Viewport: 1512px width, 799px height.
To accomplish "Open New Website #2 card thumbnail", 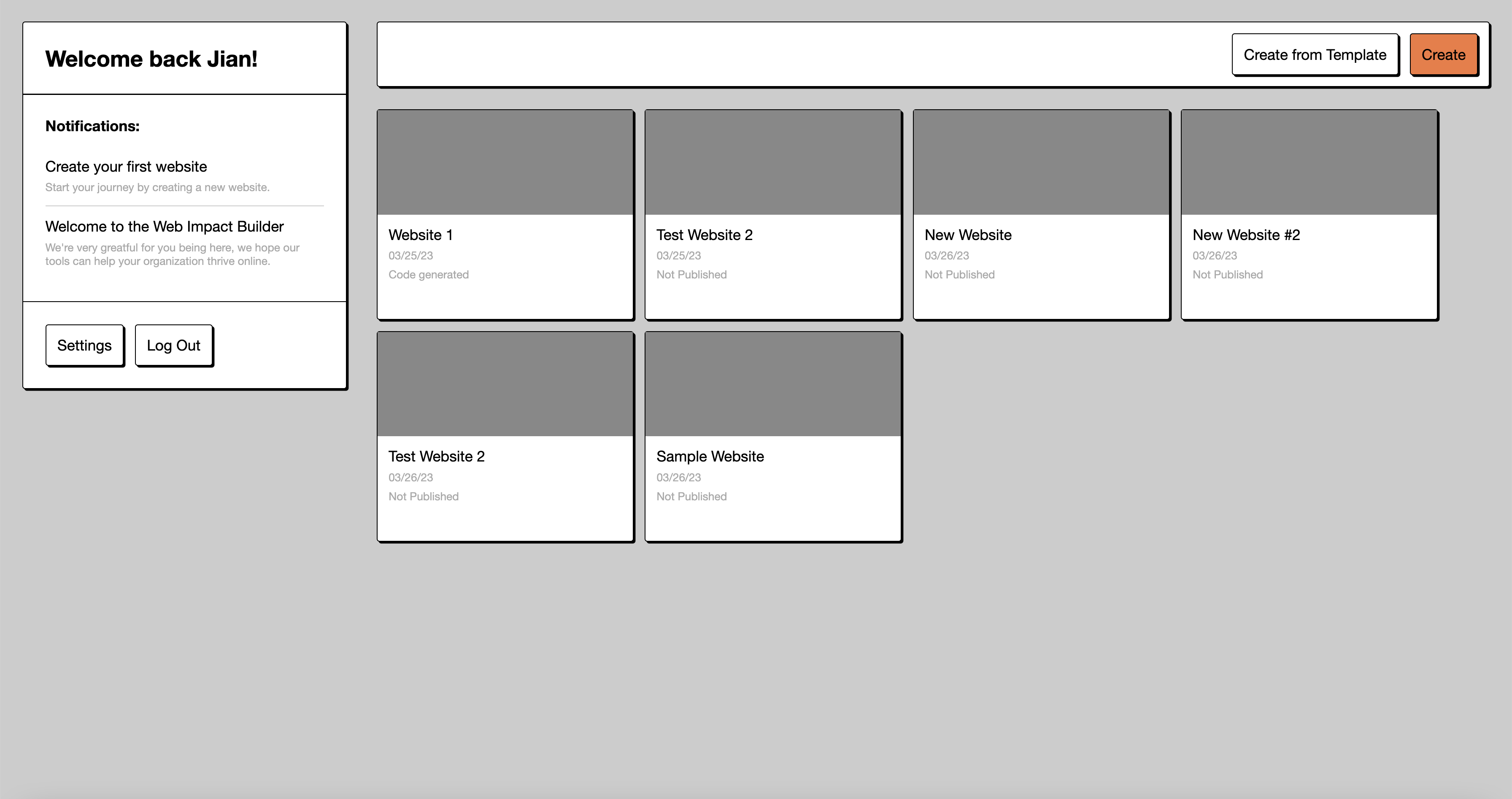I will coord(1308,162).
